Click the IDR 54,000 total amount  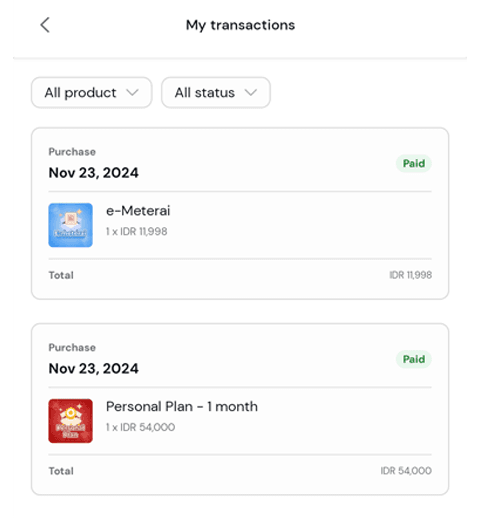point(406,471)
